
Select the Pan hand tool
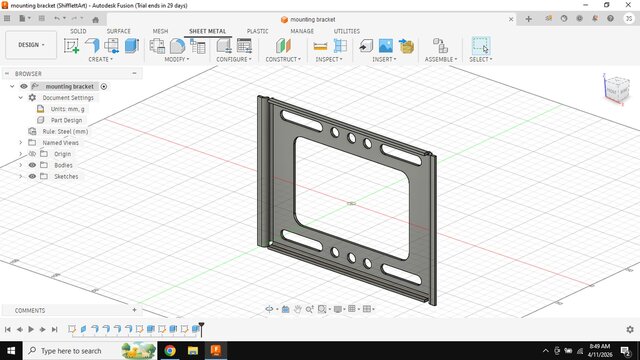pyautogui.click(x=298, y=309)
